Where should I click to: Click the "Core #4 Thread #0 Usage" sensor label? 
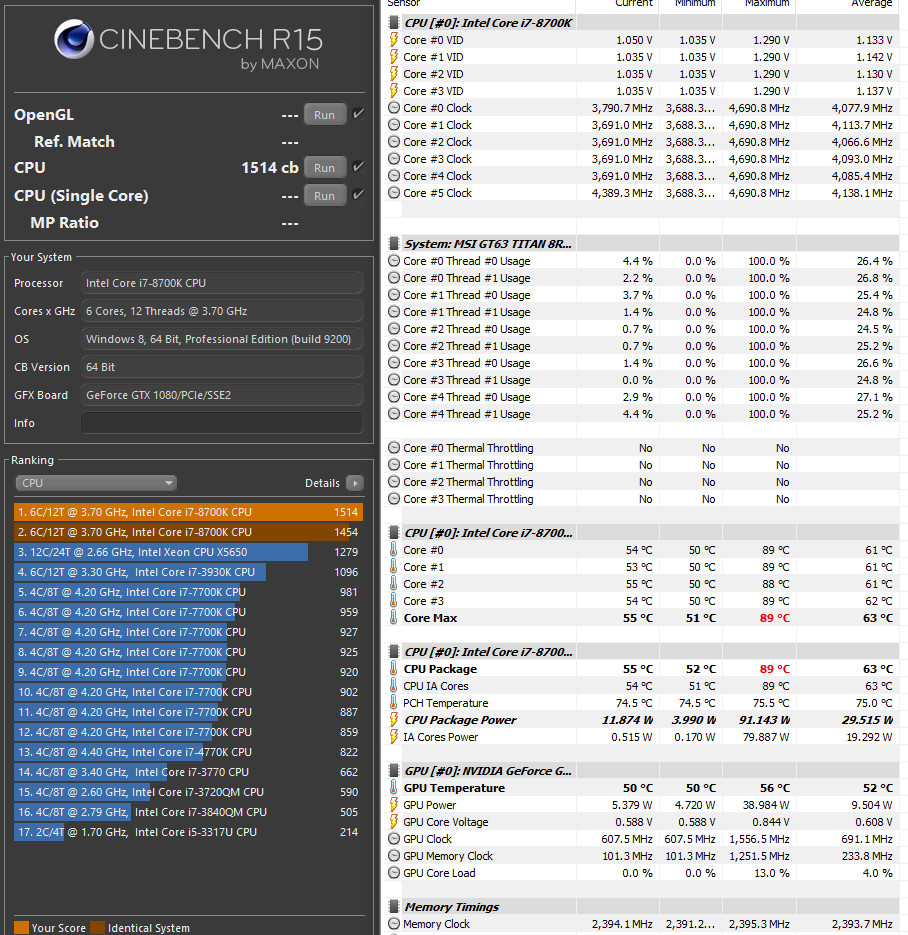pos(466,397)
